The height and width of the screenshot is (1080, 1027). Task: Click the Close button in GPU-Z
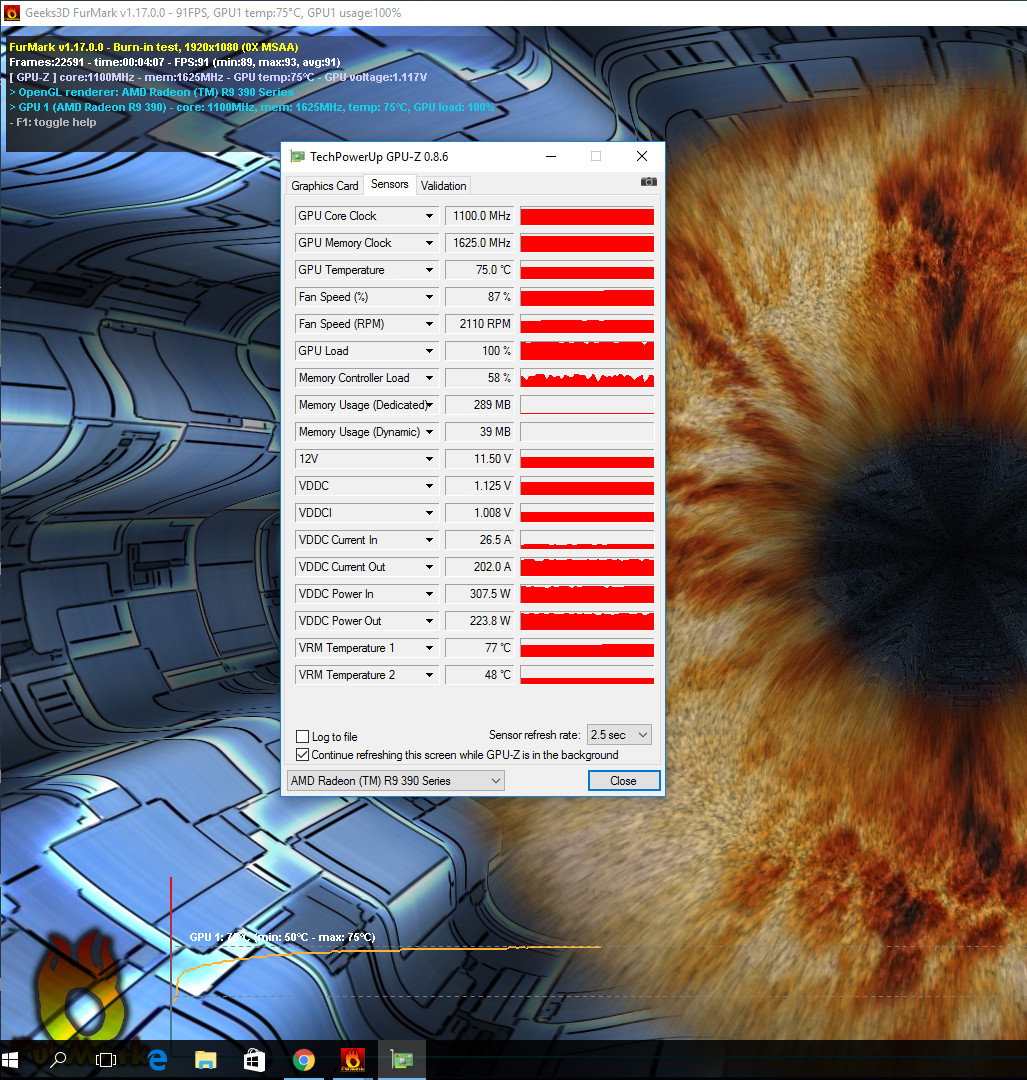coord(624,780)
